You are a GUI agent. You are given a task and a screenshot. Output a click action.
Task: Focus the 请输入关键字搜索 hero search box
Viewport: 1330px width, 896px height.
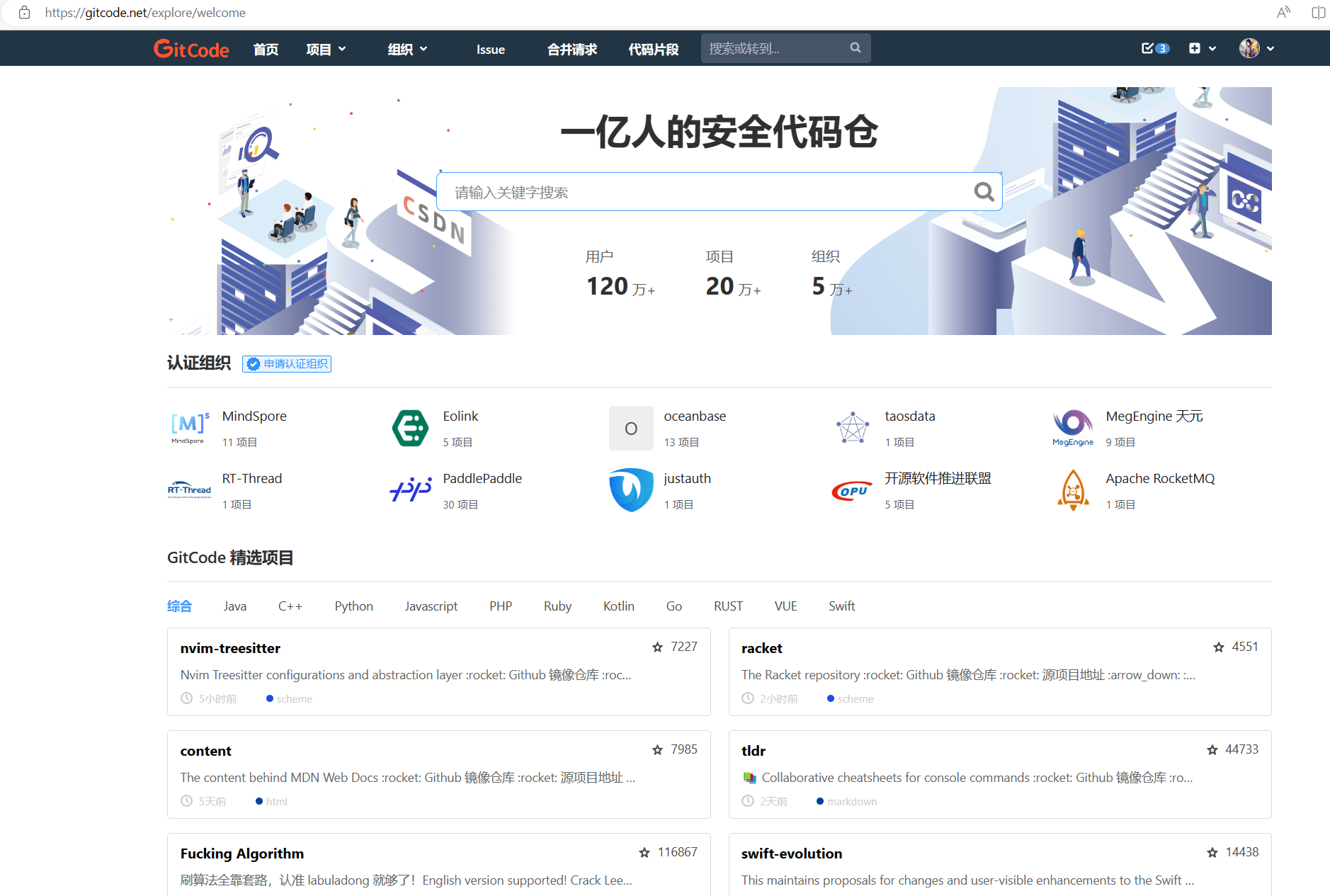coord(720,192)
